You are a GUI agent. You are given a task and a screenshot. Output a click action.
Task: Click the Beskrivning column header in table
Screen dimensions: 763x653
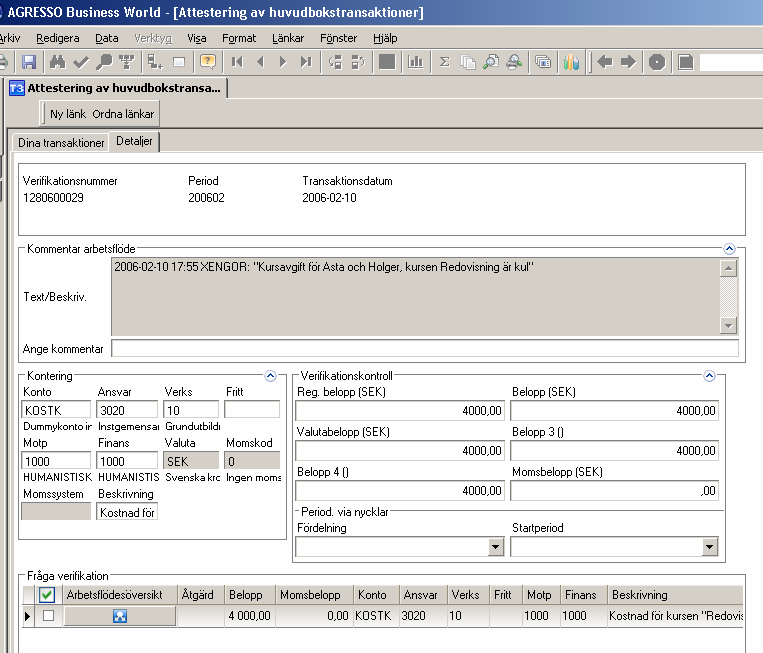click(x=675, y=595)
